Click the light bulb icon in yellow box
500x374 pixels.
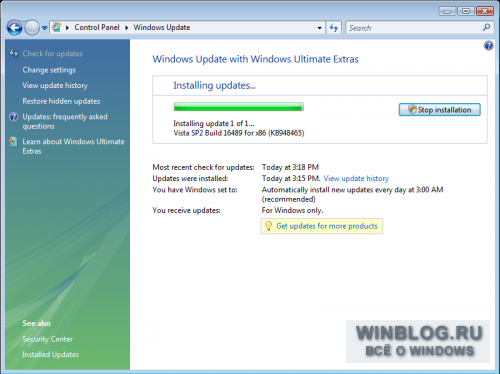(x=268, y=226)
